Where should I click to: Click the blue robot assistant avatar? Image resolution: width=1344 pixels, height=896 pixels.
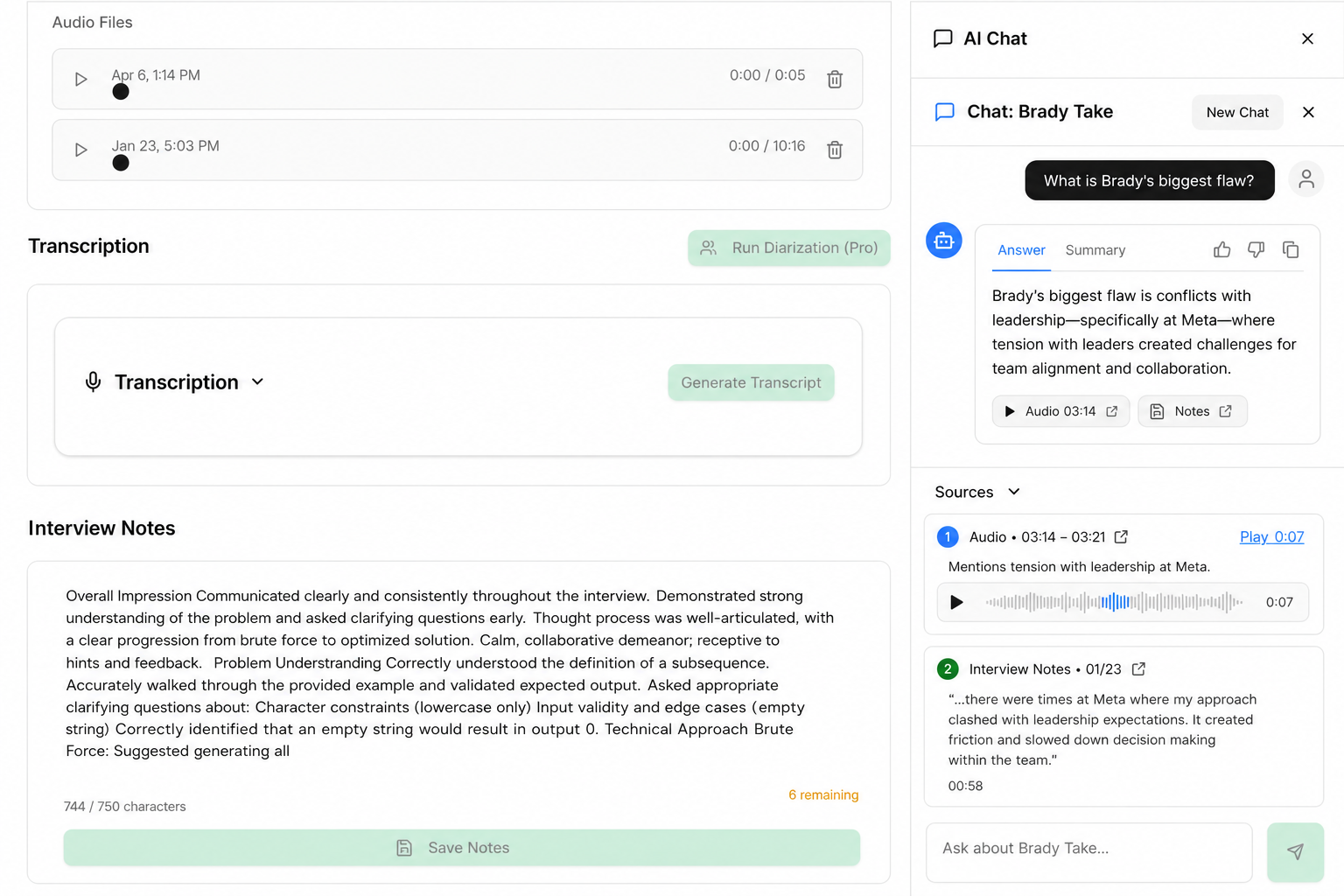(944, 241)
